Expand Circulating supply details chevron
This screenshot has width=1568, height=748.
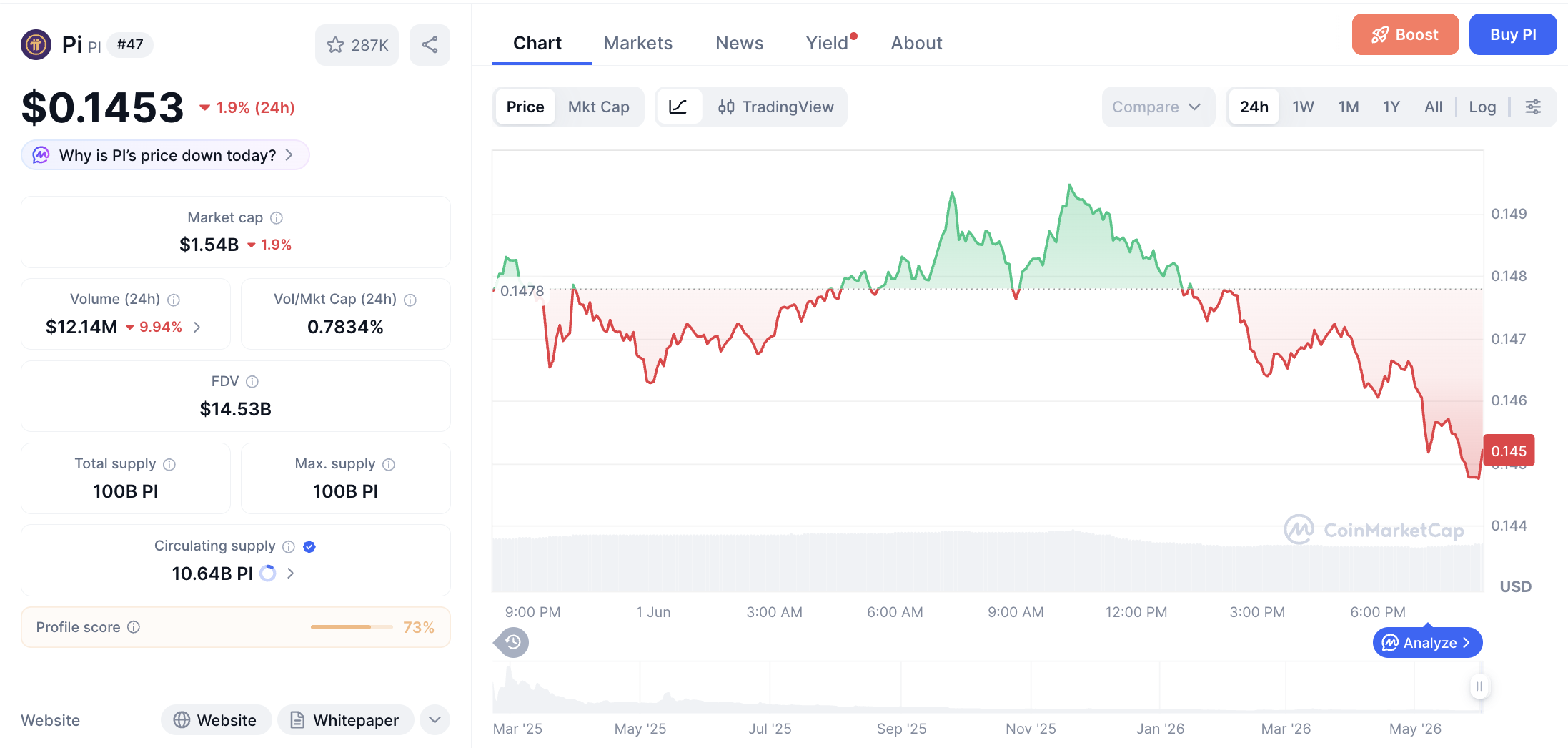pyautogui.click(x=290, y=574)
